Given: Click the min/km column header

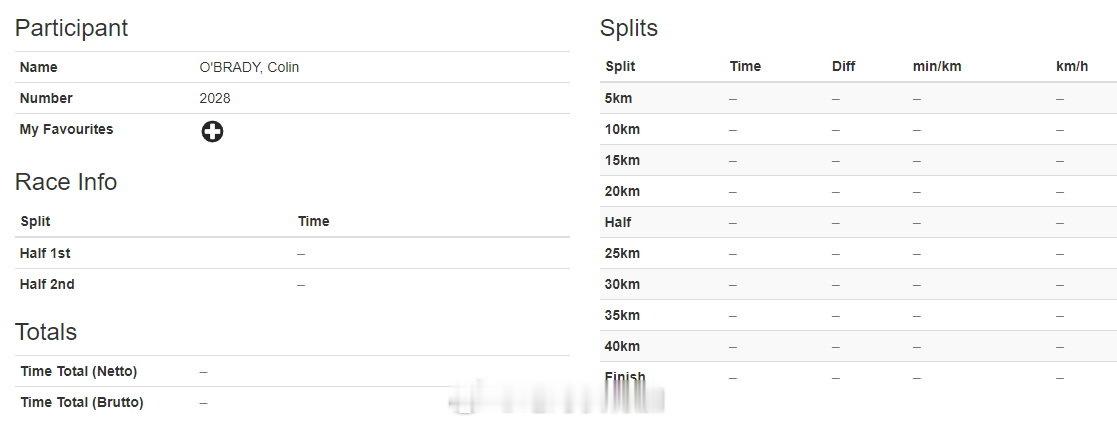Looking at the screenshot, I should click(937, 67).
